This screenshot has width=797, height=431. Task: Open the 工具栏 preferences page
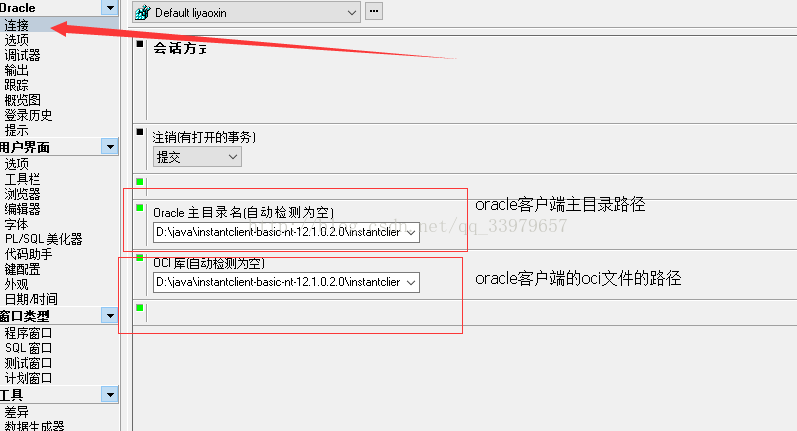pyautogui.click(x=22, y=179)
